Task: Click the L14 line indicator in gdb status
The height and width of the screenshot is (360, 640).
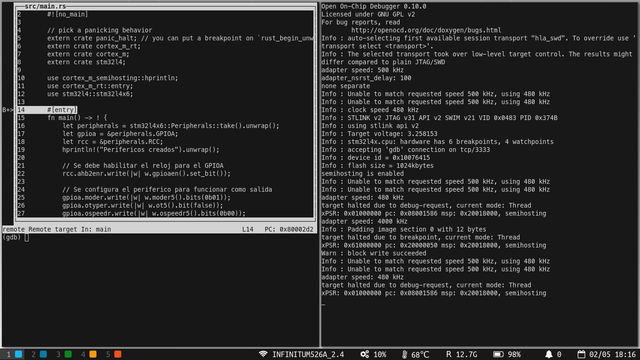Action: pyautogui.click(x=248, y=229)
